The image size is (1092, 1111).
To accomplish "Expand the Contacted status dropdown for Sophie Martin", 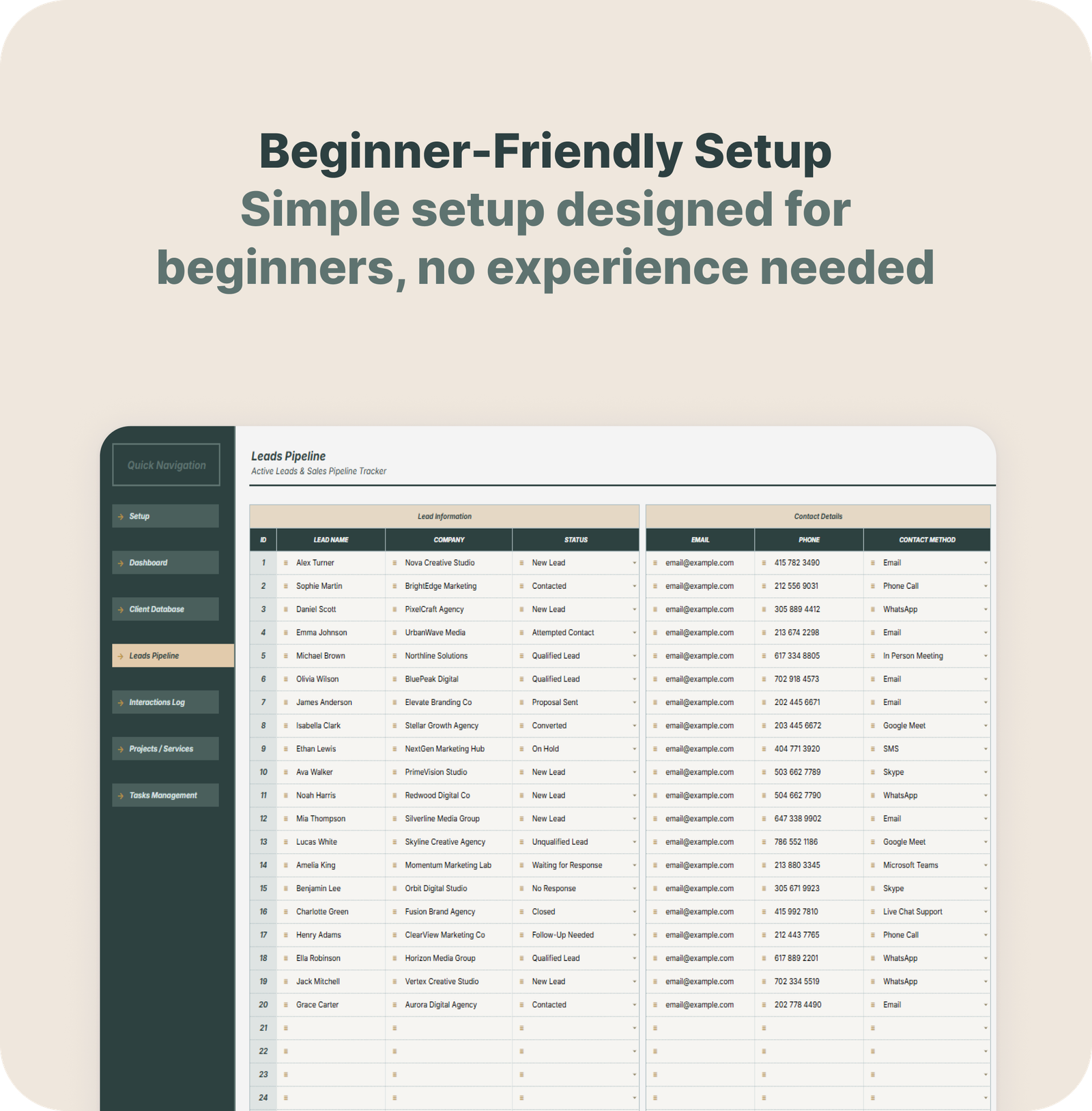I will [634, 586].
